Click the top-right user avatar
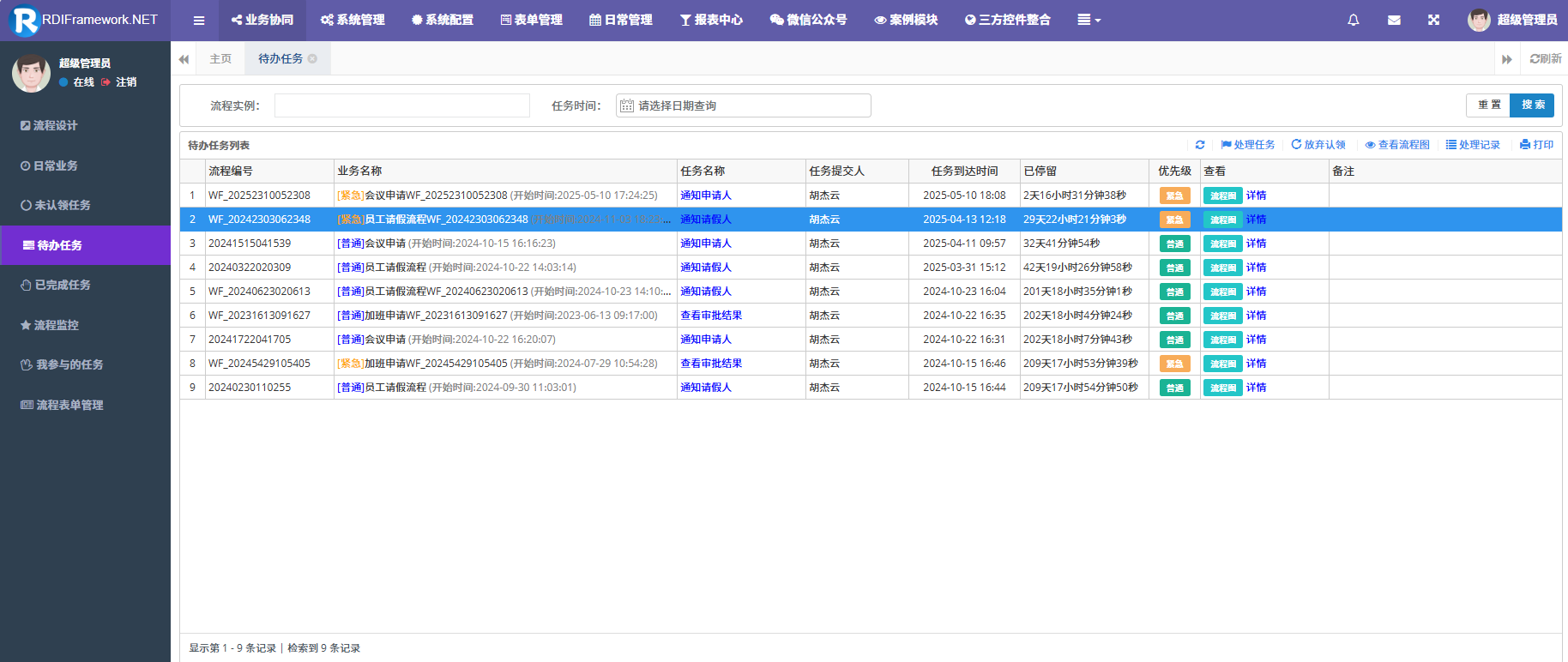 [1479, 20]
